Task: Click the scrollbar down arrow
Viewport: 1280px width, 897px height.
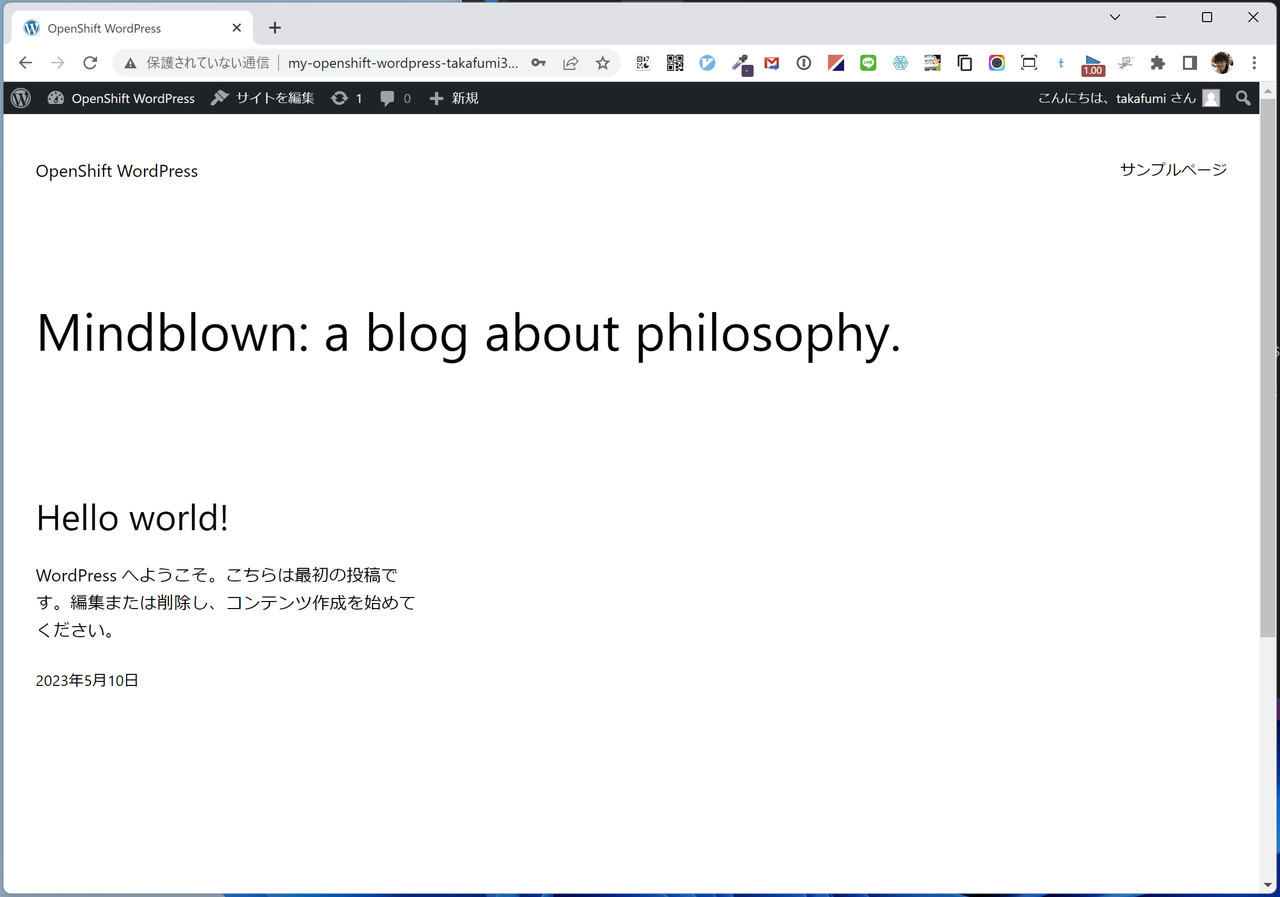Action: (x=1268, y=885)
